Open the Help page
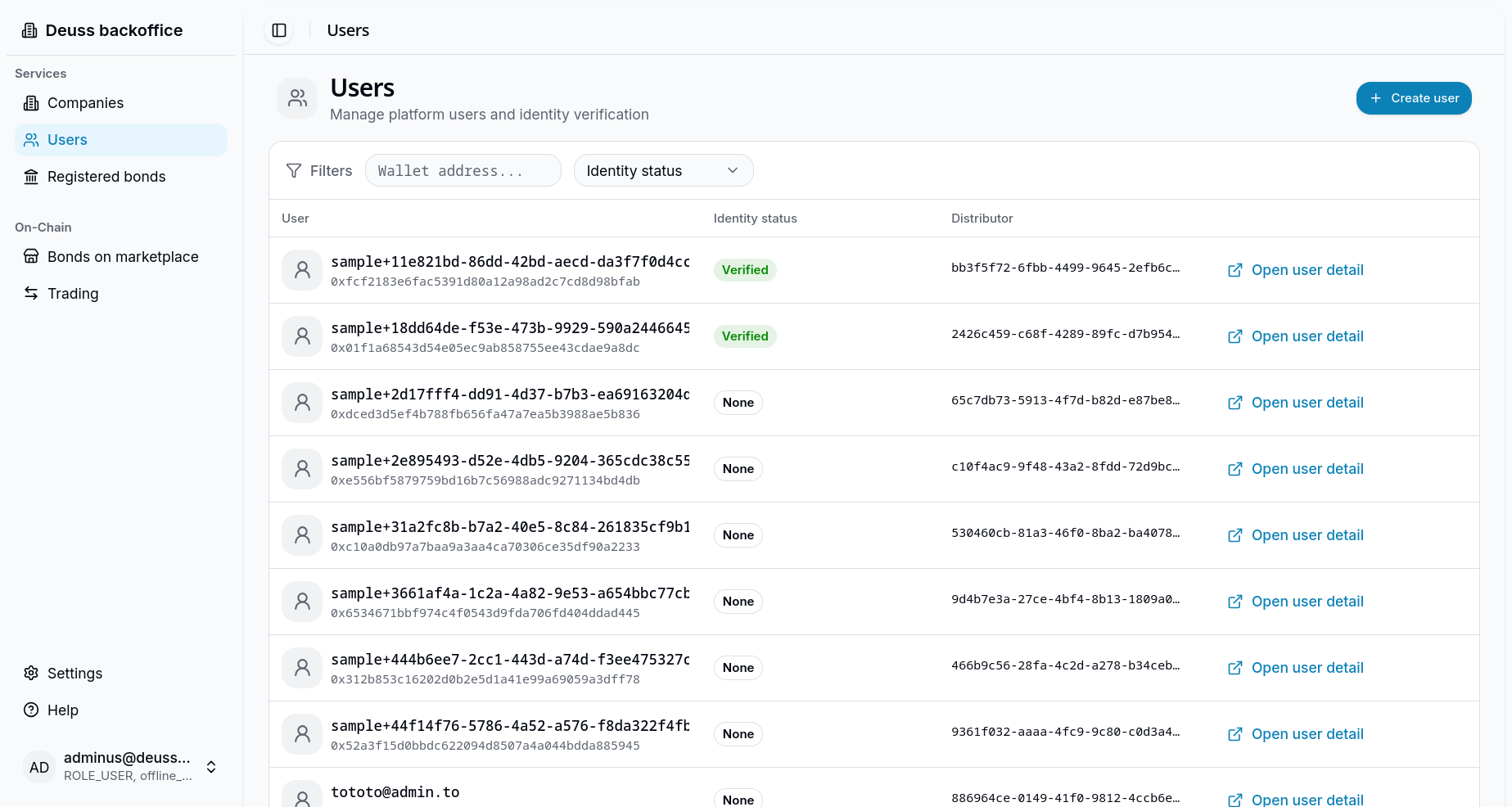This screenshot has height=807, width=1512. [x=121, y=710]
